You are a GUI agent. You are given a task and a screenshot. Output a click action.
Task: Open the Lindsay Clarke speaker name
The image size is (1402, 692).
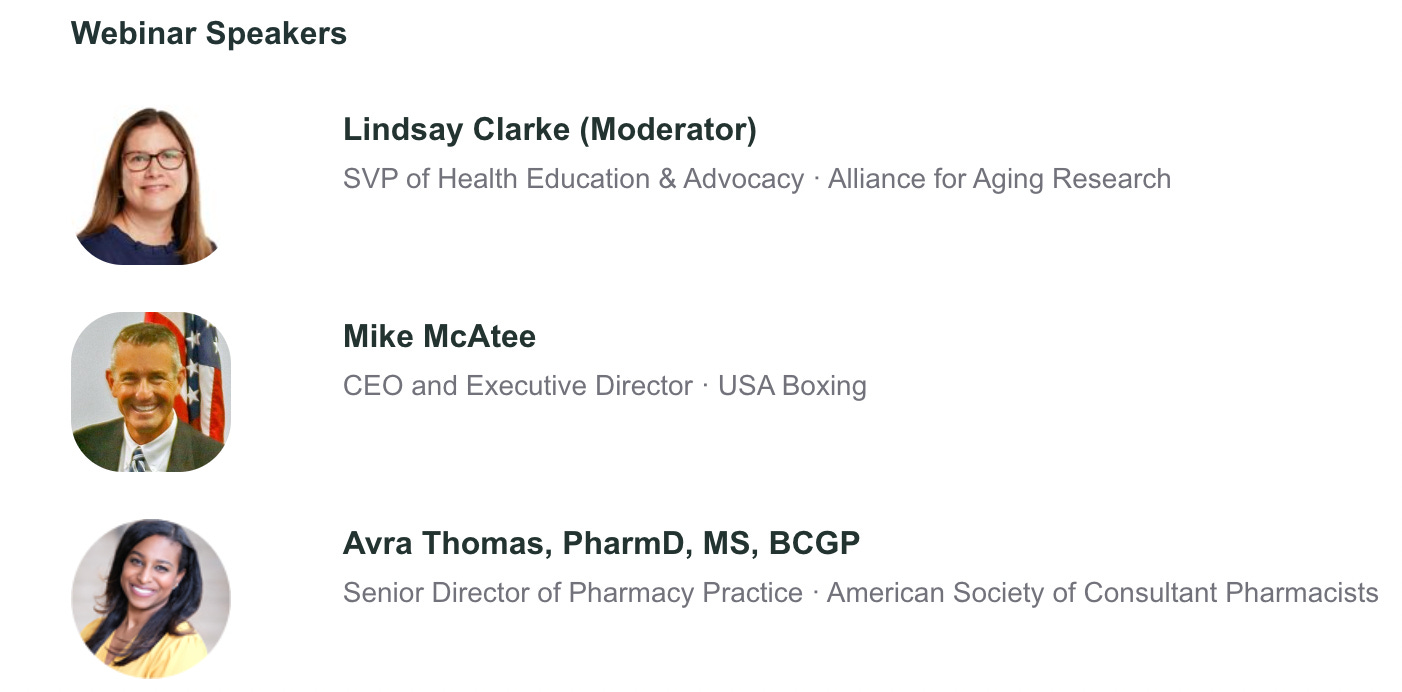click(456, 129)
